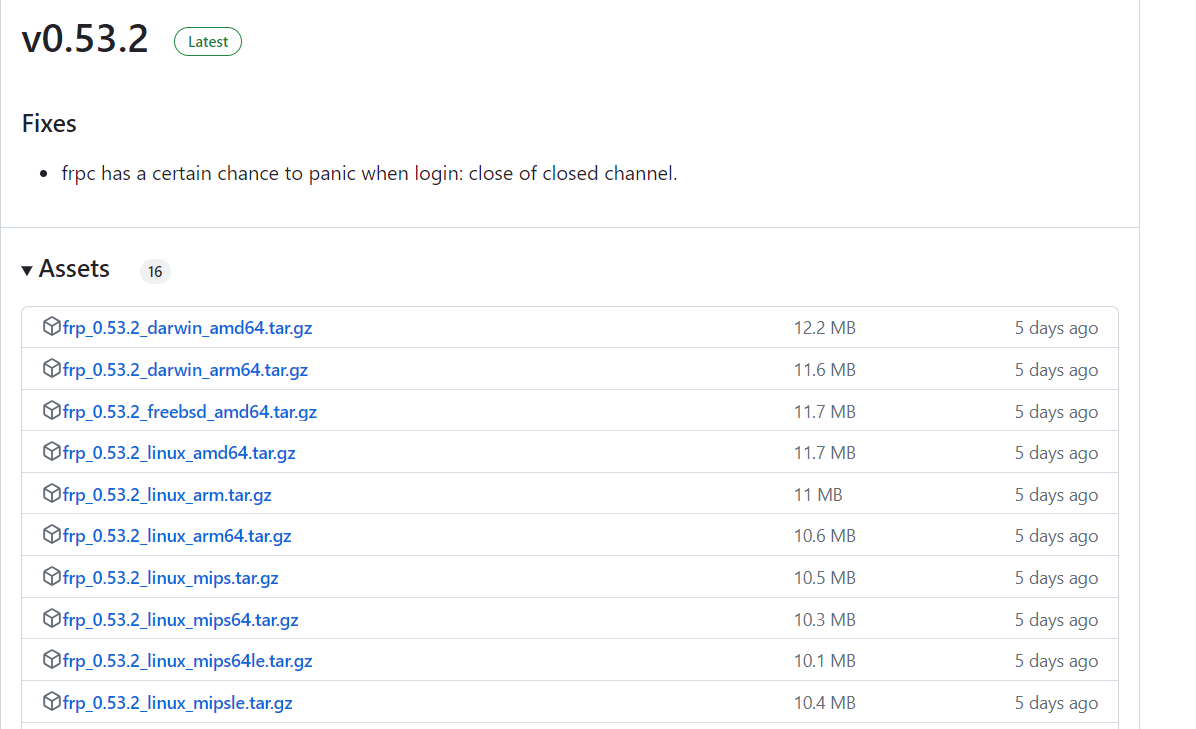The width and height of the screenshot is (1196, 729).
Task: Click package icon beside frp_0.53.2_linux_mips64.tar.gz
Action: [x=51, y=619]
